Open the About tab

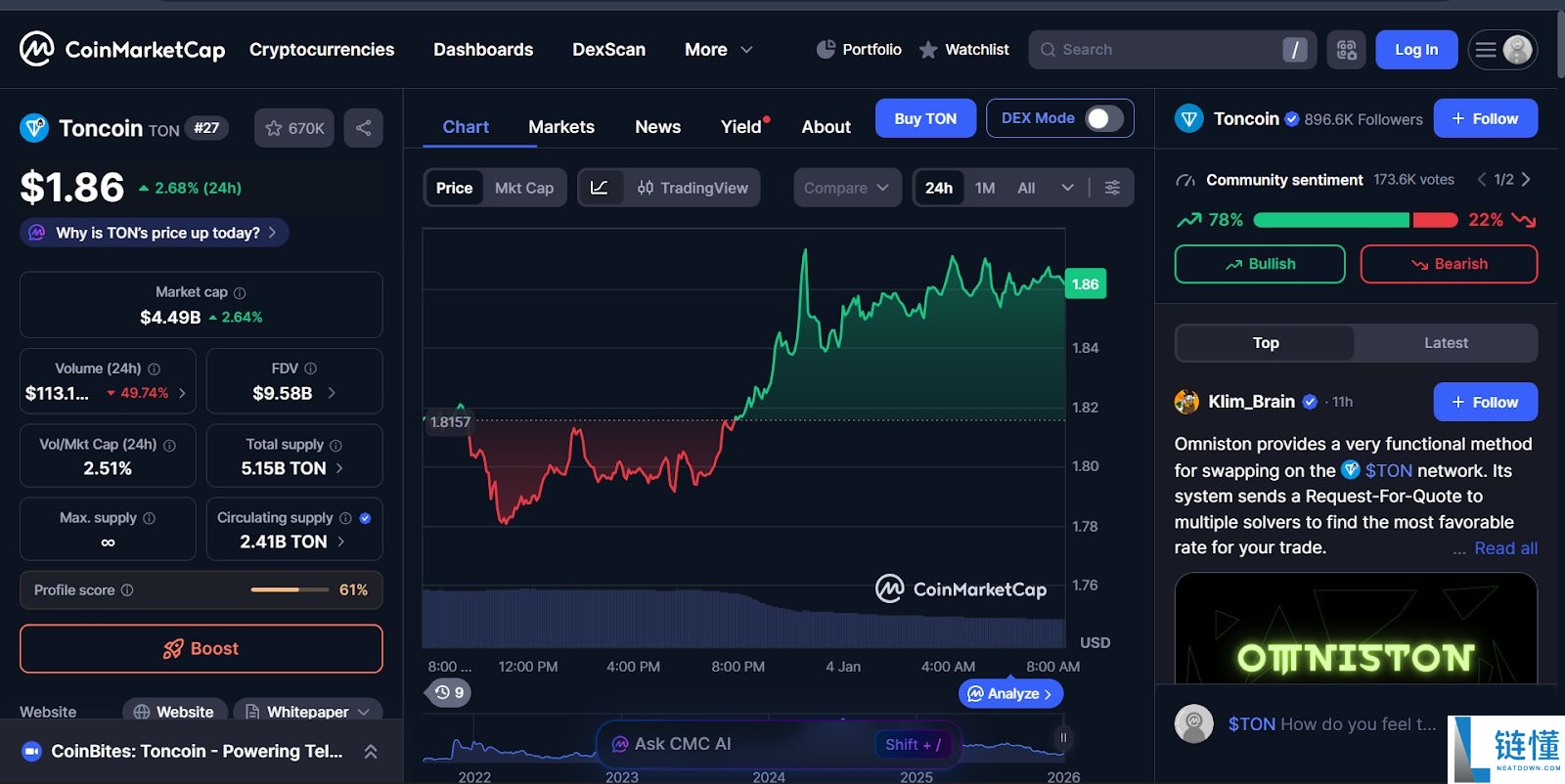(x=827, y=127)
